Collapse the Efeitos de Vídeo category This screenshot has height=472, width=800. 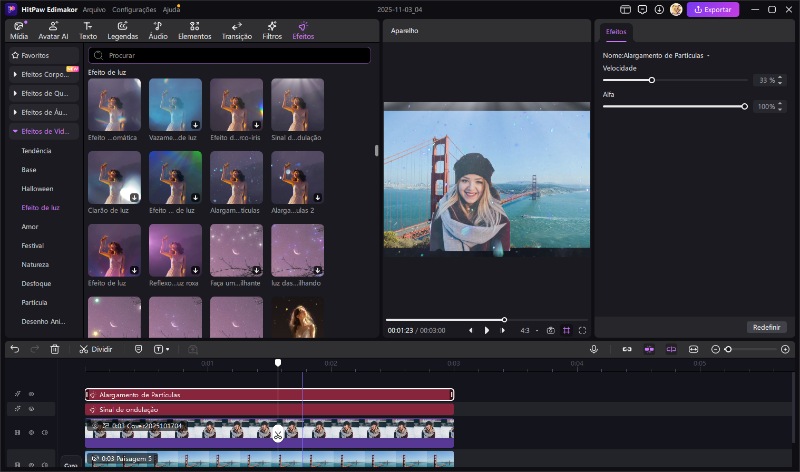click(x=44, y=131)
